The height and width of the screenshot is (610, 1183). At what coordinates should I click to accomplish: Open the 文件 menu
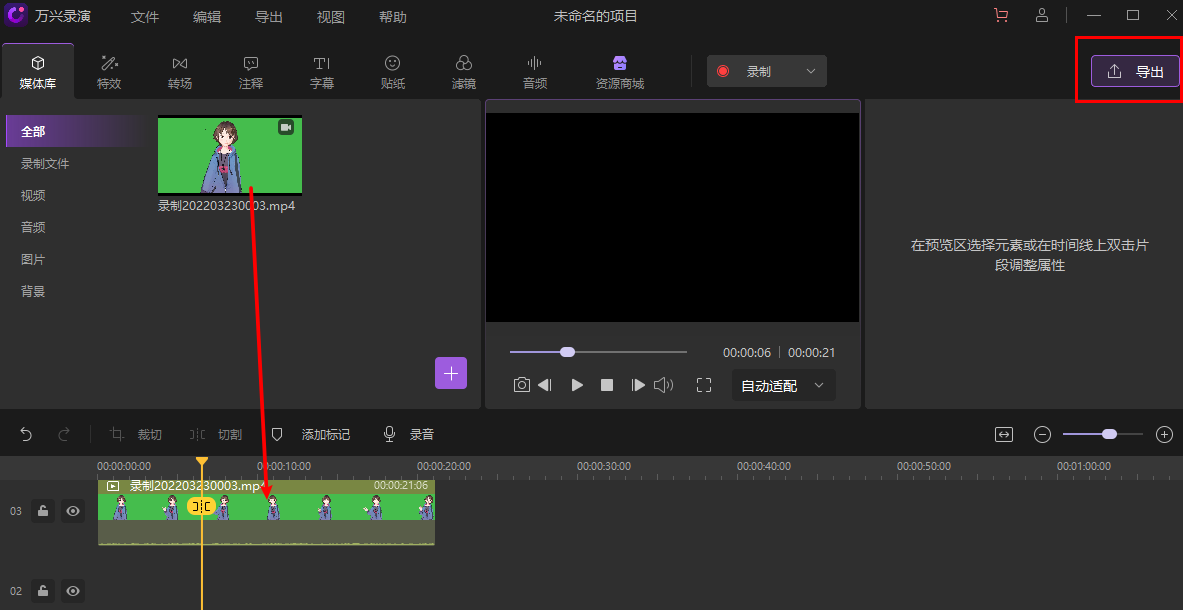(145, 17)
